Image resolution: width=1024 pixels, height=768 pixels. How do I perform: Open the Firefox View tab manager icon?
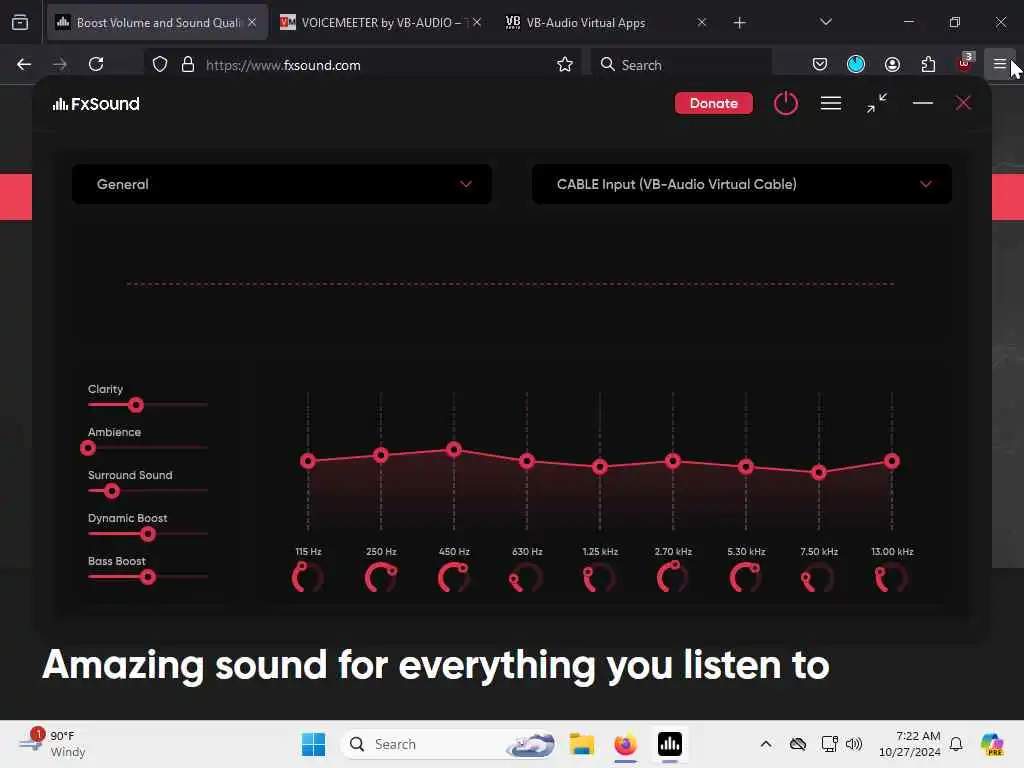click(20, 22)
